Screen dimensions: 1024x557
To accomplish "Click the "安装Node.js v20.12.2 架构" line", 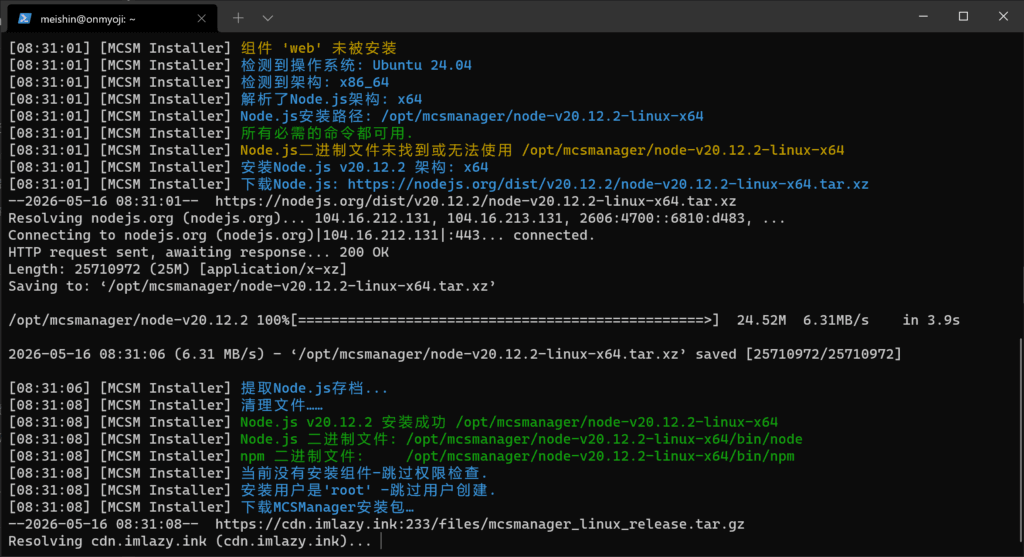I will [364, 167].
